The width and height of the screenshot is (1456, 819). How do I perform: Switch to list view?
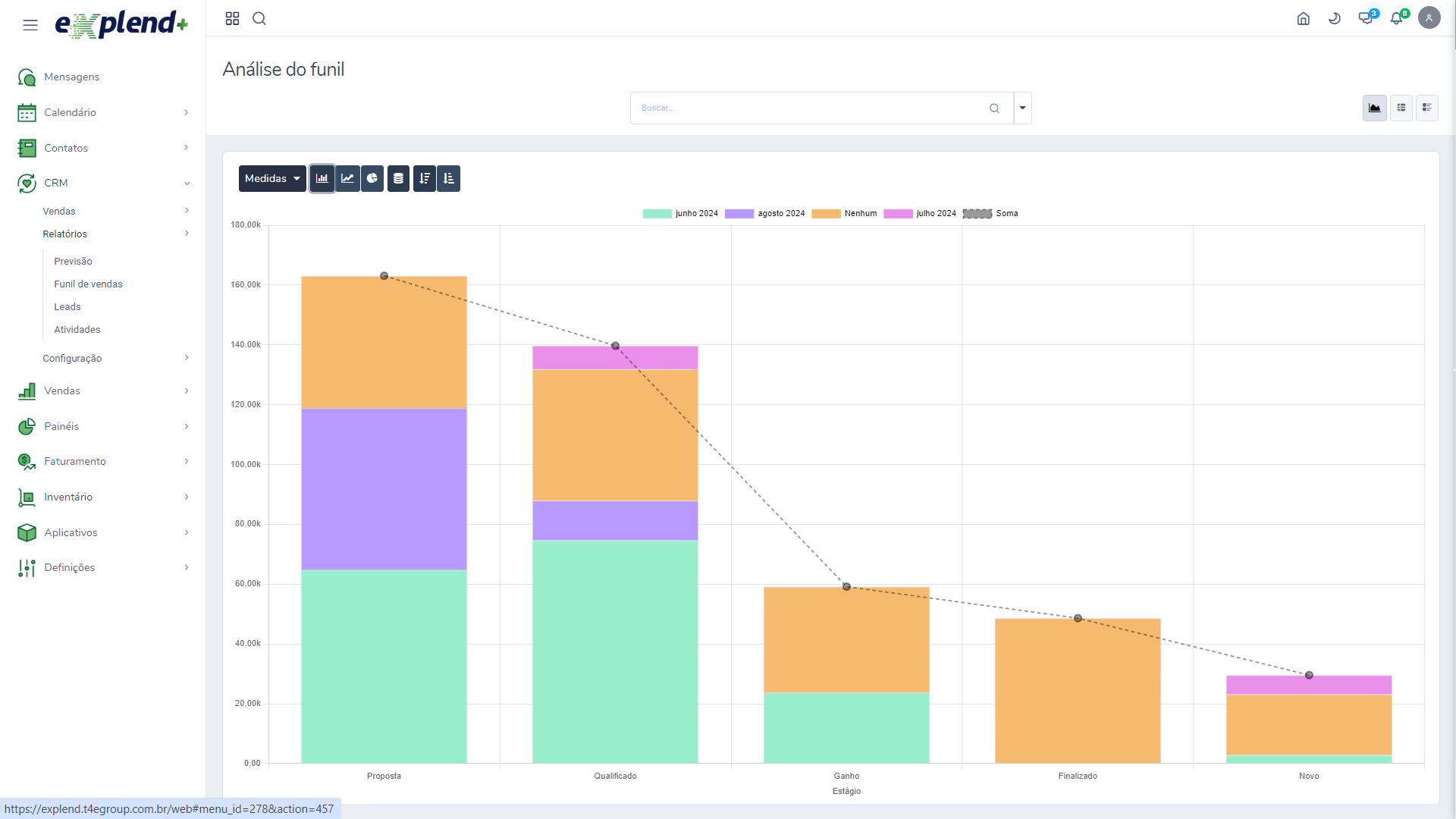coord(1401,108)
